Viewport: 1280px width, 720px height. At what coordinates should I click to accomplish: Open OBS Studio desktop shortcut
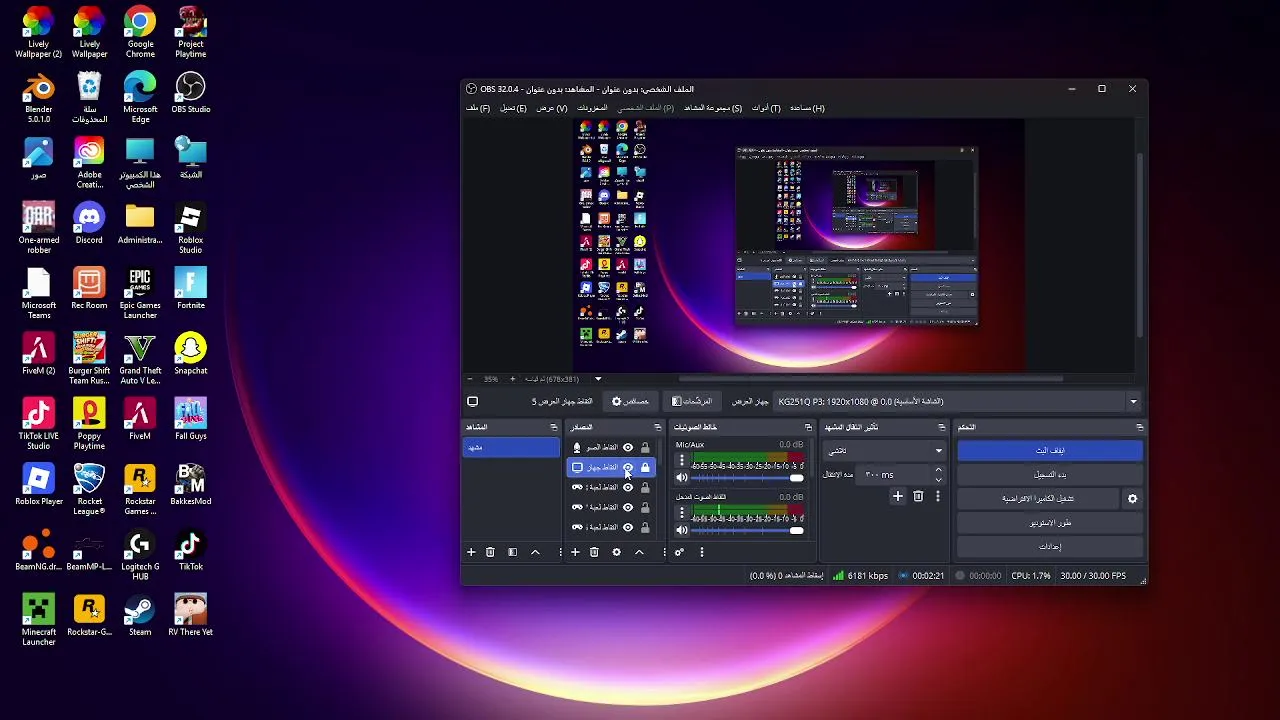click(x=190, y=92)
